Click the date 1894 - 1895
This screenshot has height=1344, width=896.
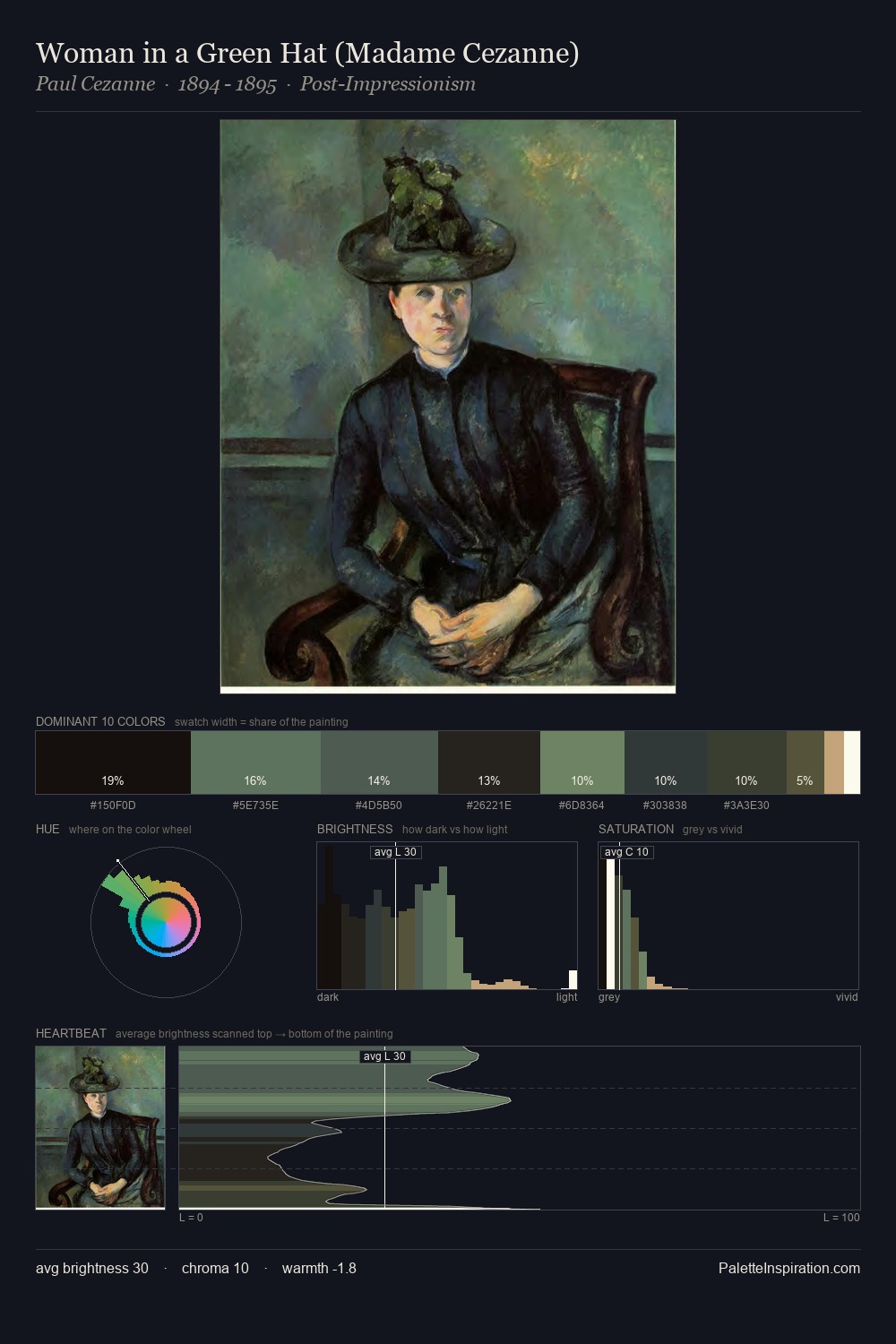(228, 84)
